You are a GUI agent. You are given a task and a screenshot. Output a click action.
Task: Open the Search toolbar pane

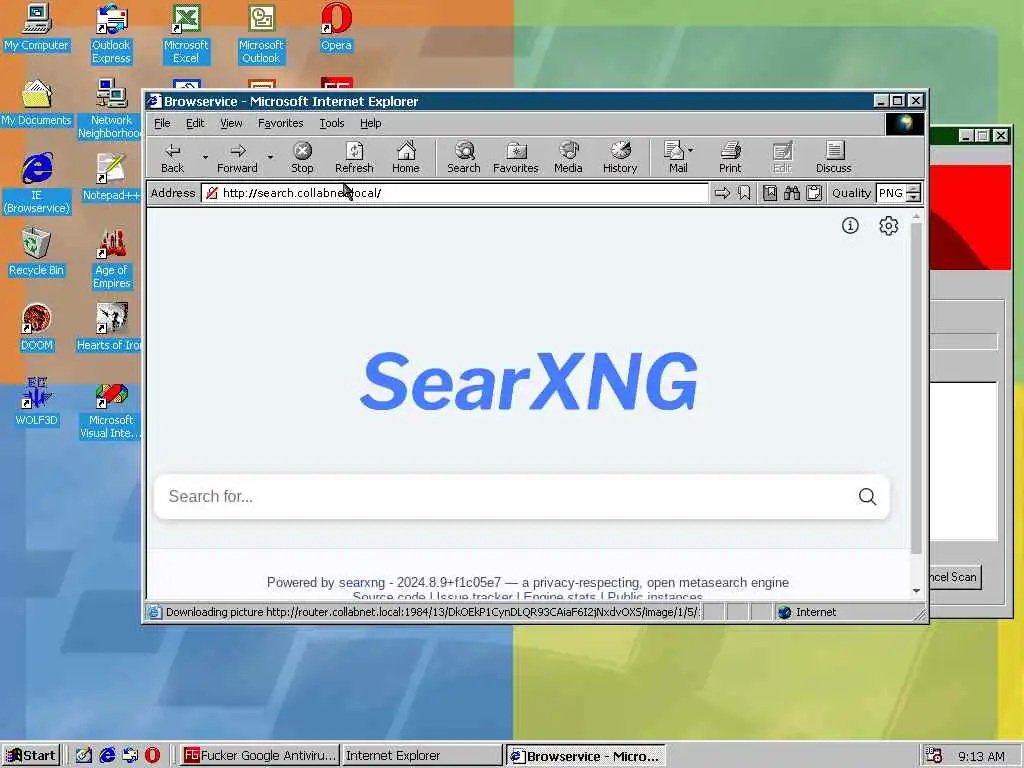464,158
